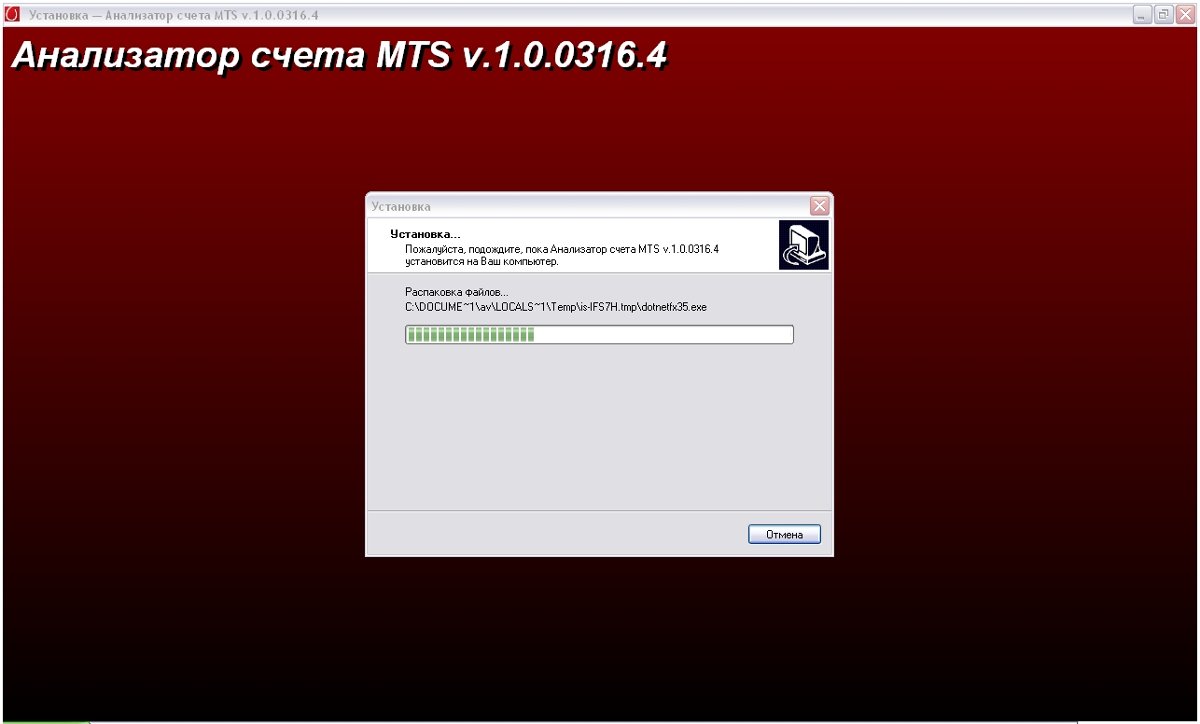Minimize the installer background window

1143,15
